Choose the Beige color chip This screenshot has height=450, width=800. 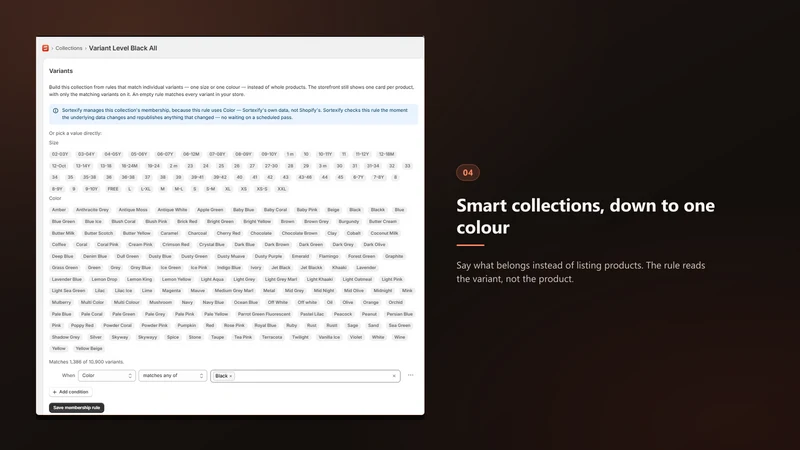(333, 210)
